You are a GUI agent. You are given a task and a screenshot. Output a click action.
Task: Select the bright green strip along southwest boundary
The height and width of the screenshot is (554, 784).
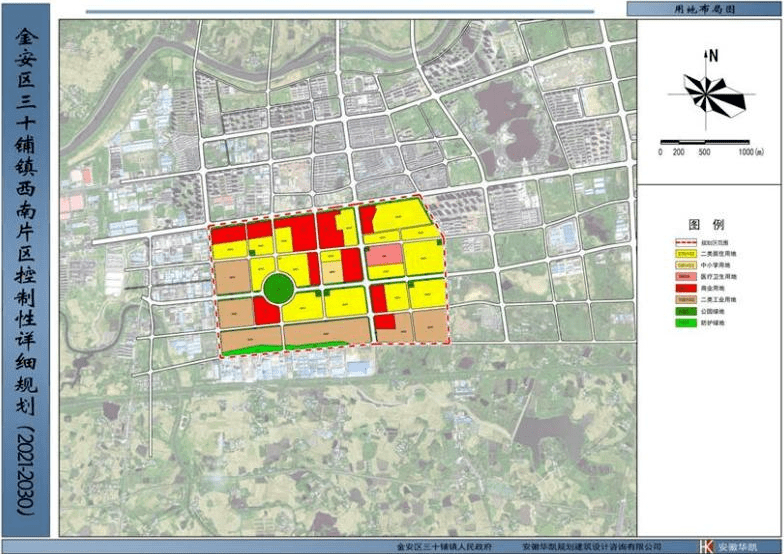(x=249, y=349)
